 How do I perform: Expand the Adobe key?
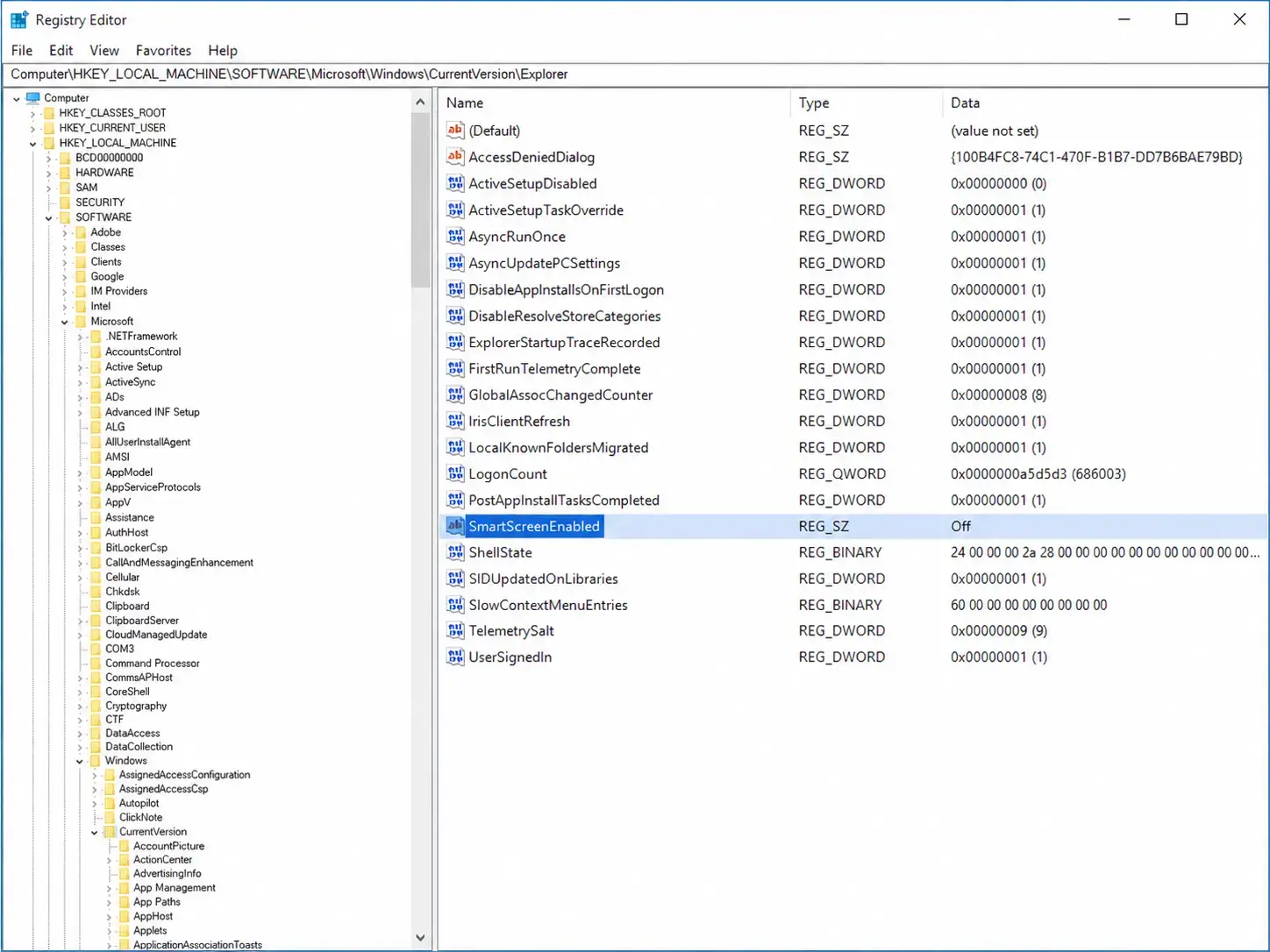[x=64, y=233]
